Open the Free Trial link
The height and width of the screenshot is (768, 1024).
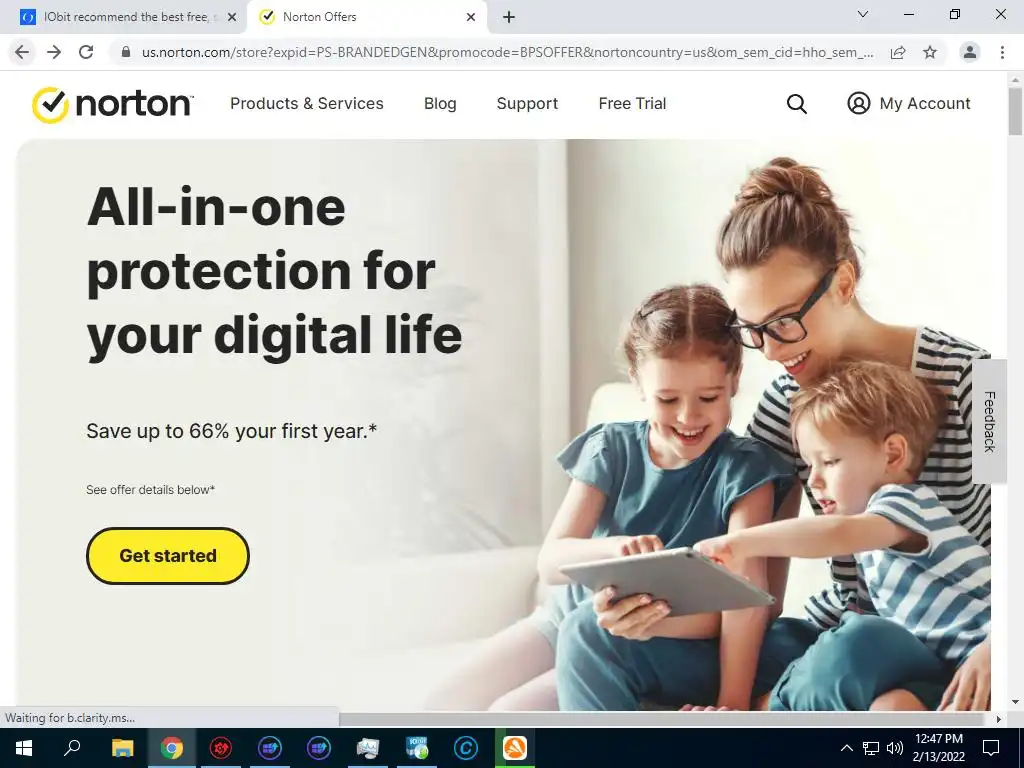pyautogui.click(x=632, y=104)
